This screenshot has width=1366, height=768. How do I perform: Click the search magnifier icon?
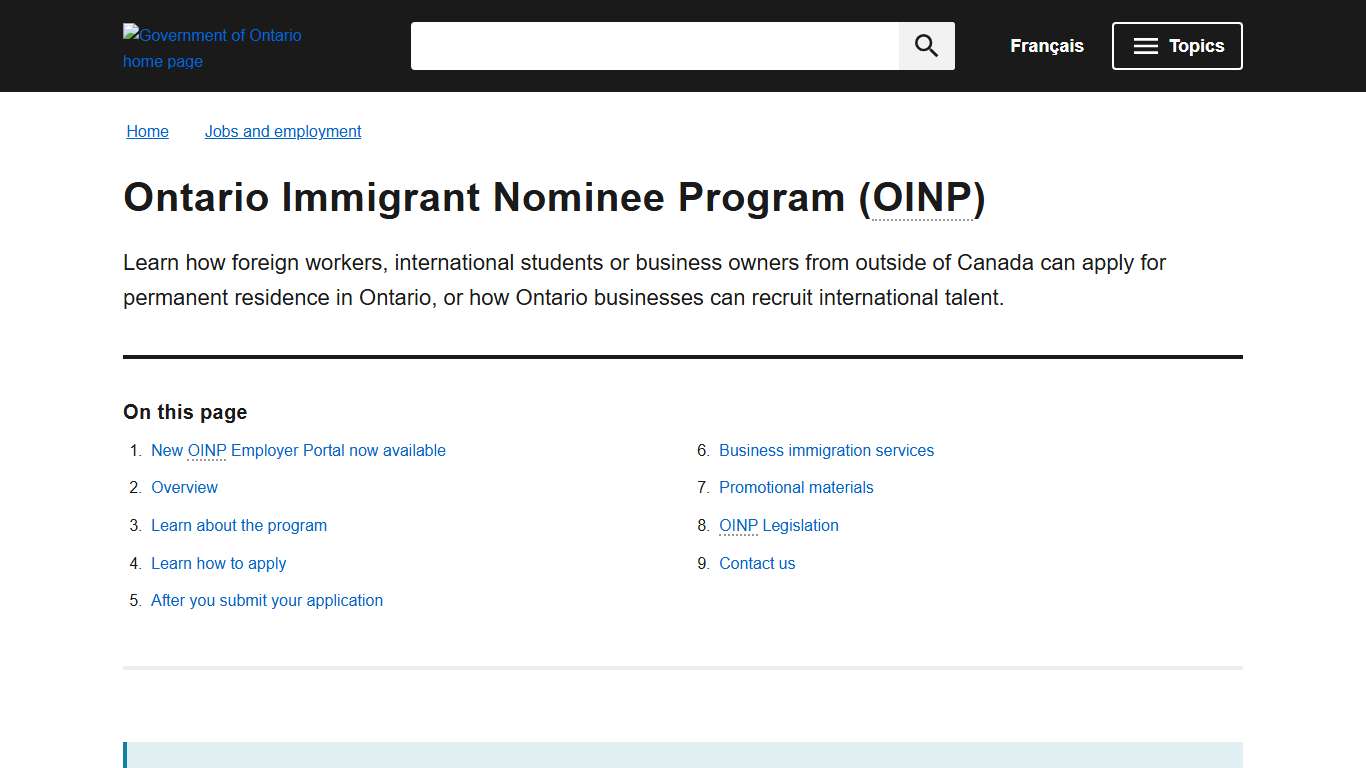(x=925, y=45)
